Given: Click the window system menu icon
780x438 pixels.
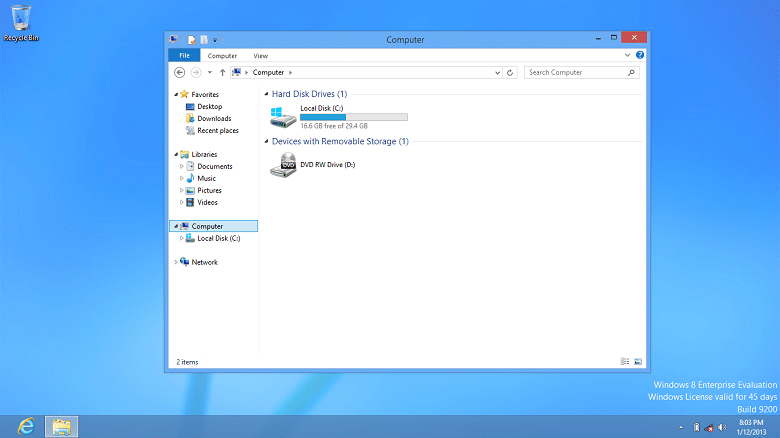Looking at the screenshot, I should (x=173, y=40).
